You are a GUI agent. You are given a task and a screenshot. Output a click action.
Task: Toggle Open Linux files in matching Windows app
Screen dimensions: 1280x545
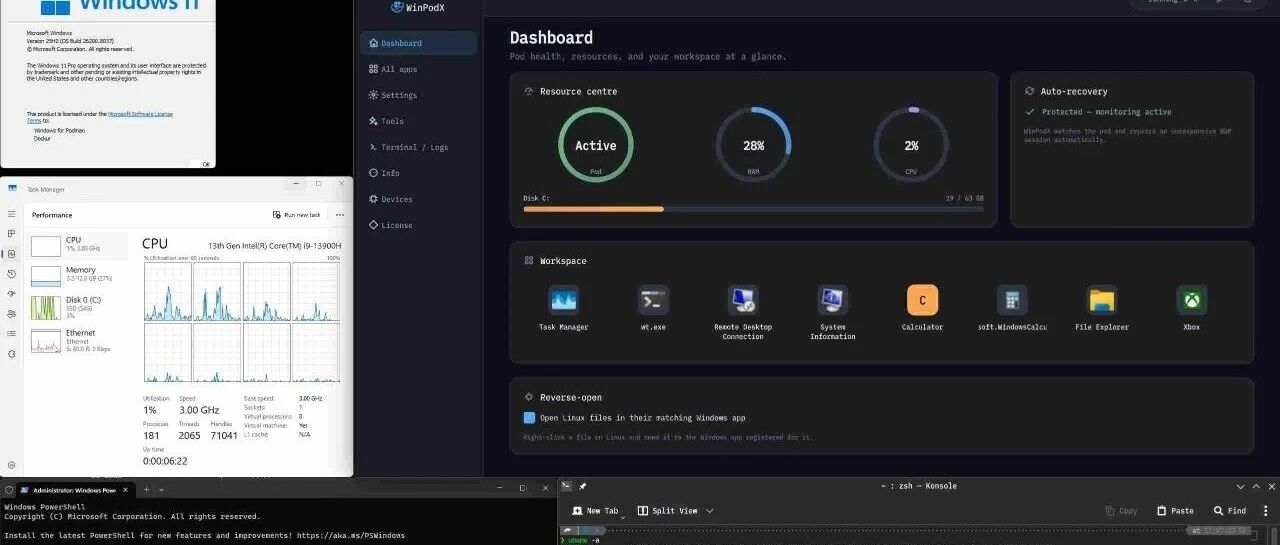click(529, 417)
